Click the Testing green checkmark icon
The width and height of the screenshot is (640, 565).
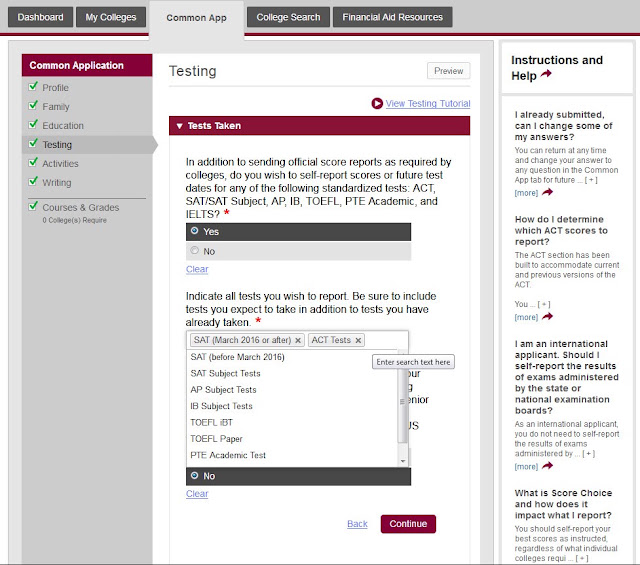[33, 143]
